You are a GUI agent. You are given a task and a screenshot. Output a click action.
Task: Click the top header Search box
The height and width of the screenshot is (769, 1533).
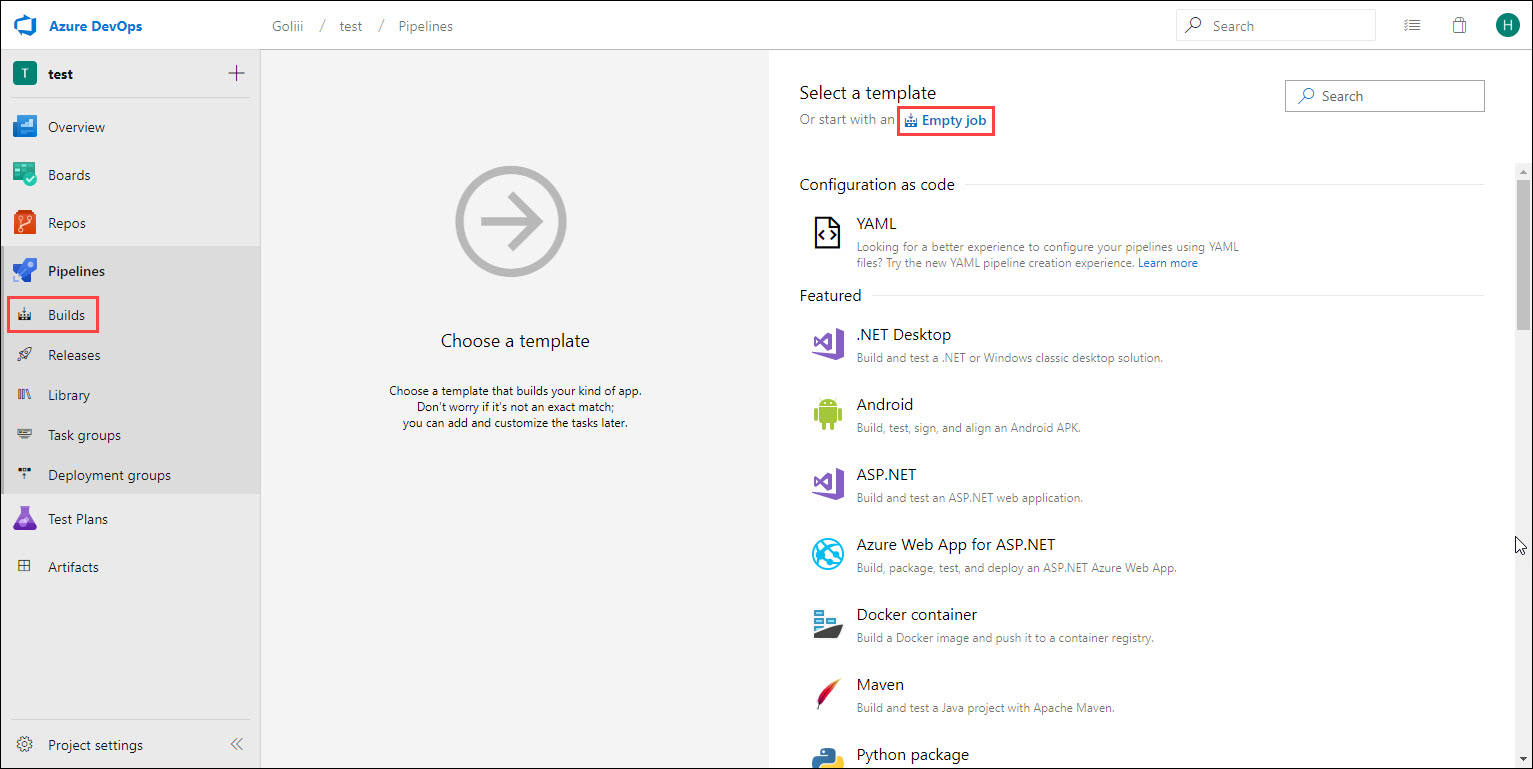click(x=1276, y=26)
